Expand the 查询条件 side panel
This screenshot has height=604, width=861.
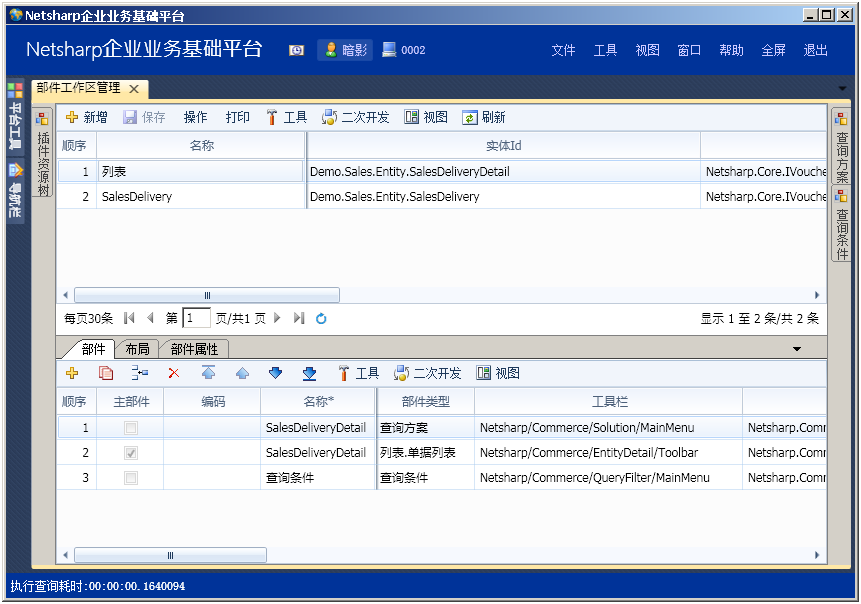pyautogui.click(x=841, y=224)
